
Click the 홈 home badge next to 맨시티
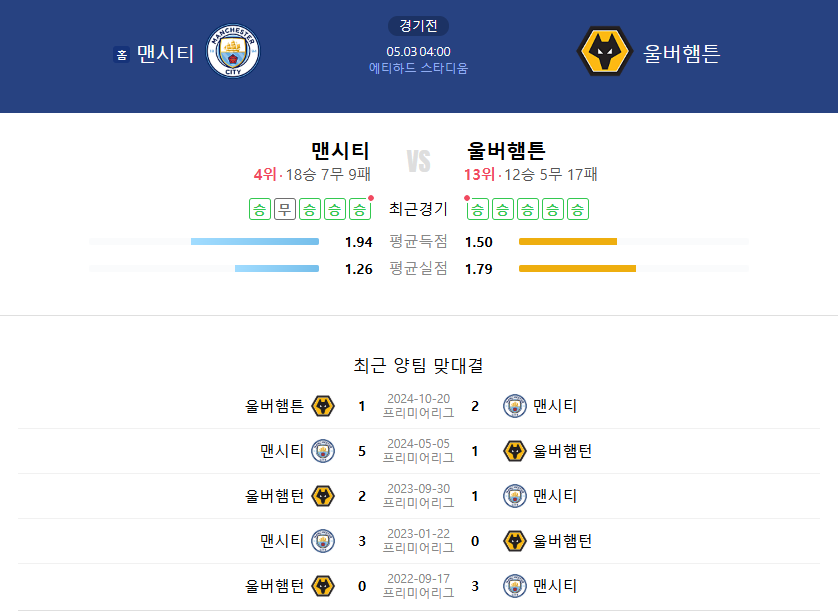click(121, 55)
